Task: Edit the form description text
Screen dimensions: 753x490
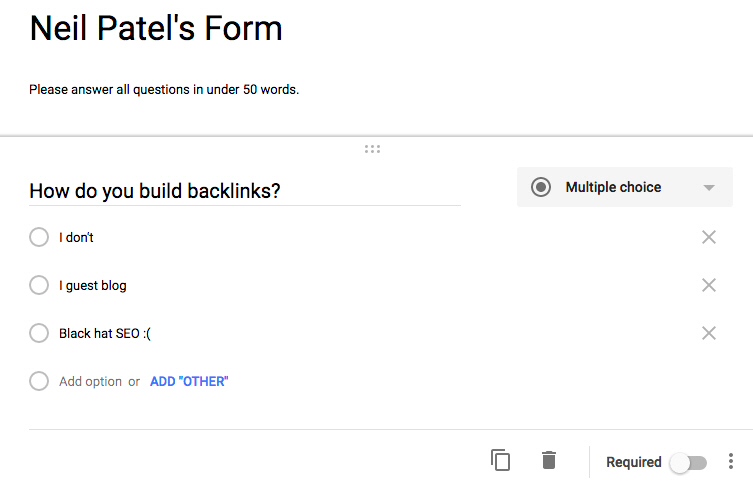Action: [164, 90]
